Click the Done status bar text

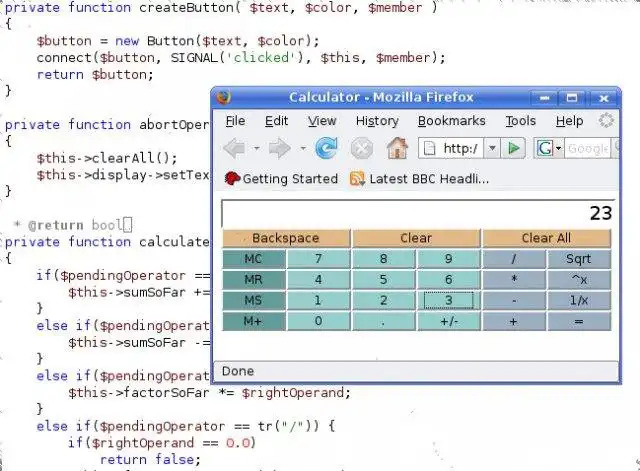pyautogui.click(x=238, y=371)
